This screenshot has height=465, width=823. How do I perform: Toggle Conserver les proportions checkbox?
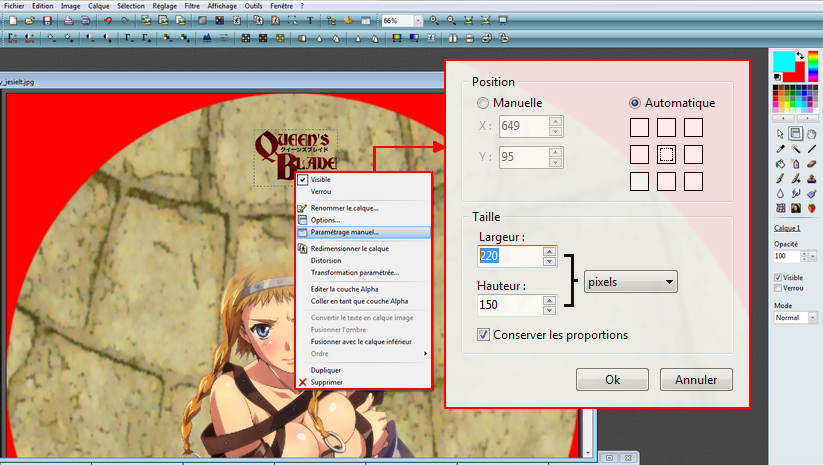point(483,334)
